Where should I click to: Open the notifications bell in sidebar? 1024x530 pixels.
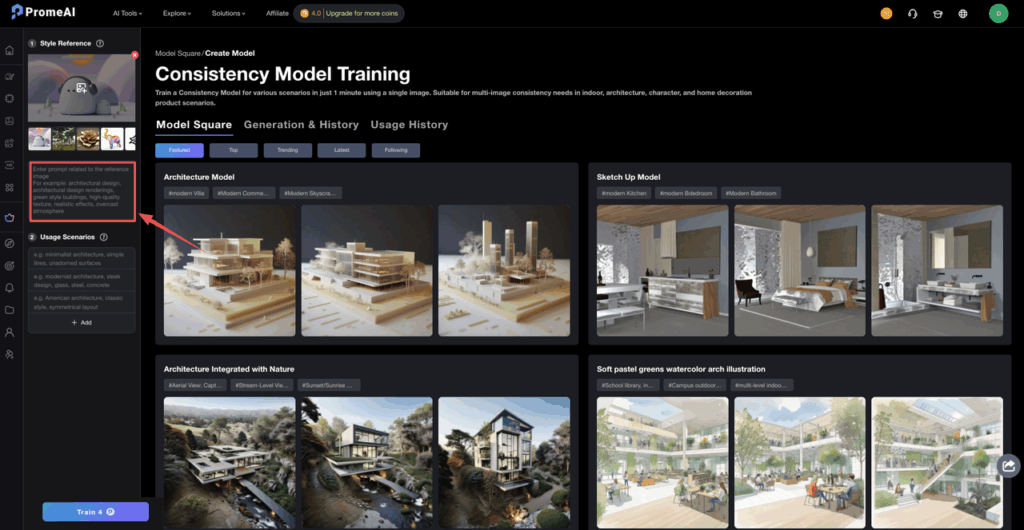pos(9,287)
